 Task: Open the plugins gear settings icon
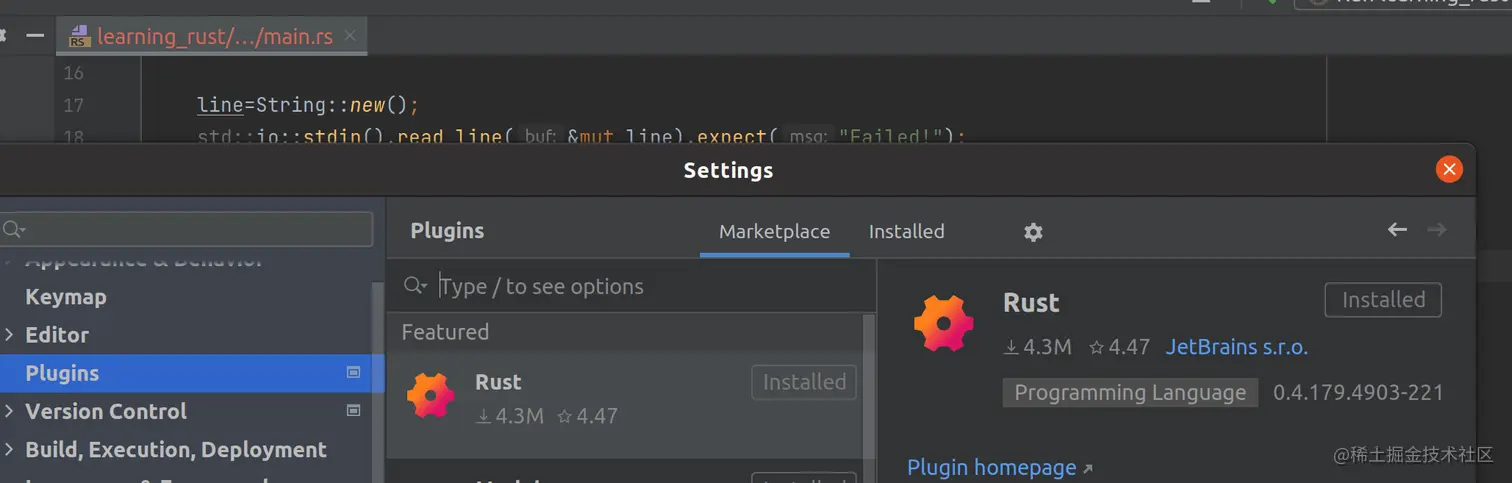[1033, 232]
